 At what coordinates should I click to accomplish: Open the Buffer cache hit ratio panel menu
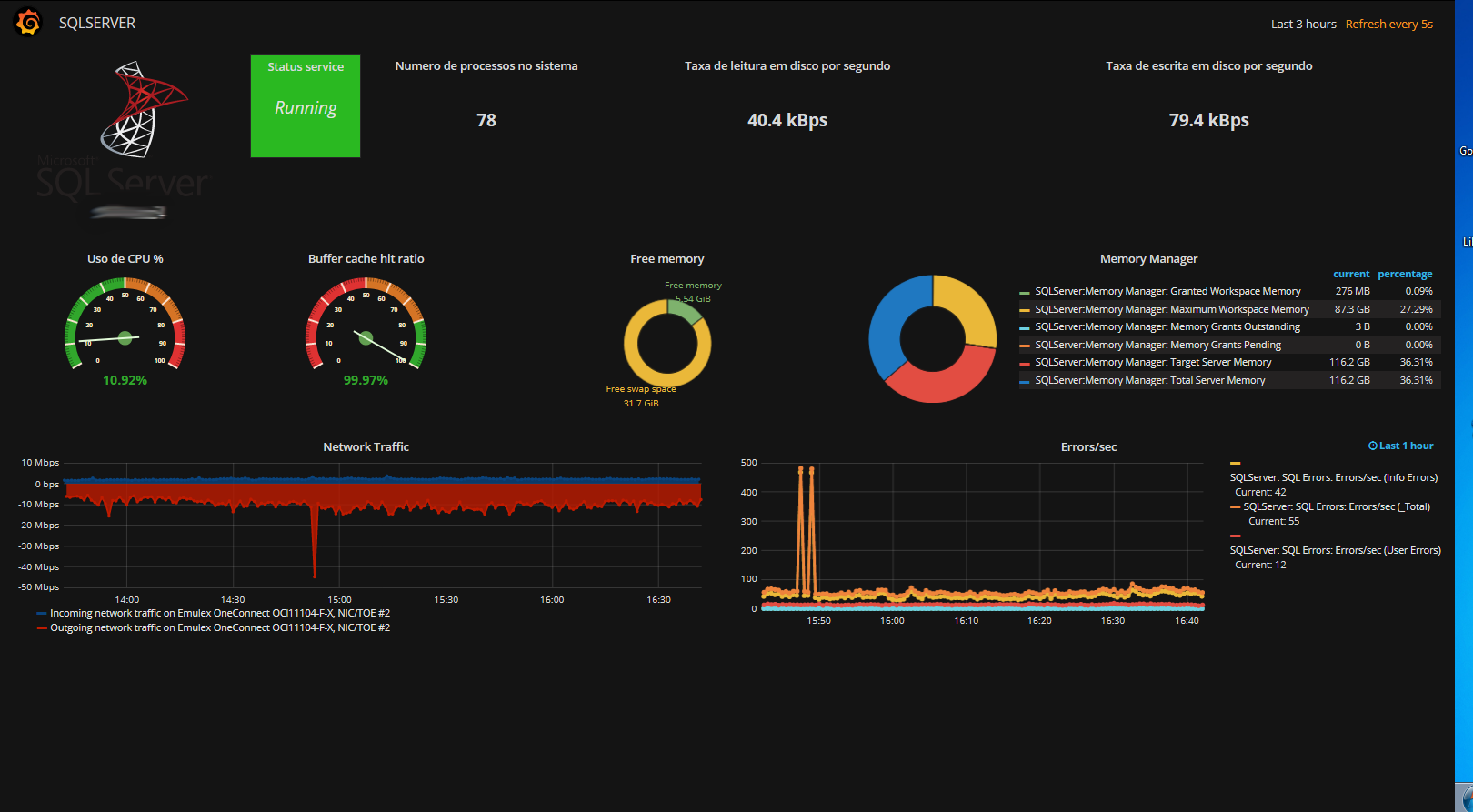click(366, 259)
